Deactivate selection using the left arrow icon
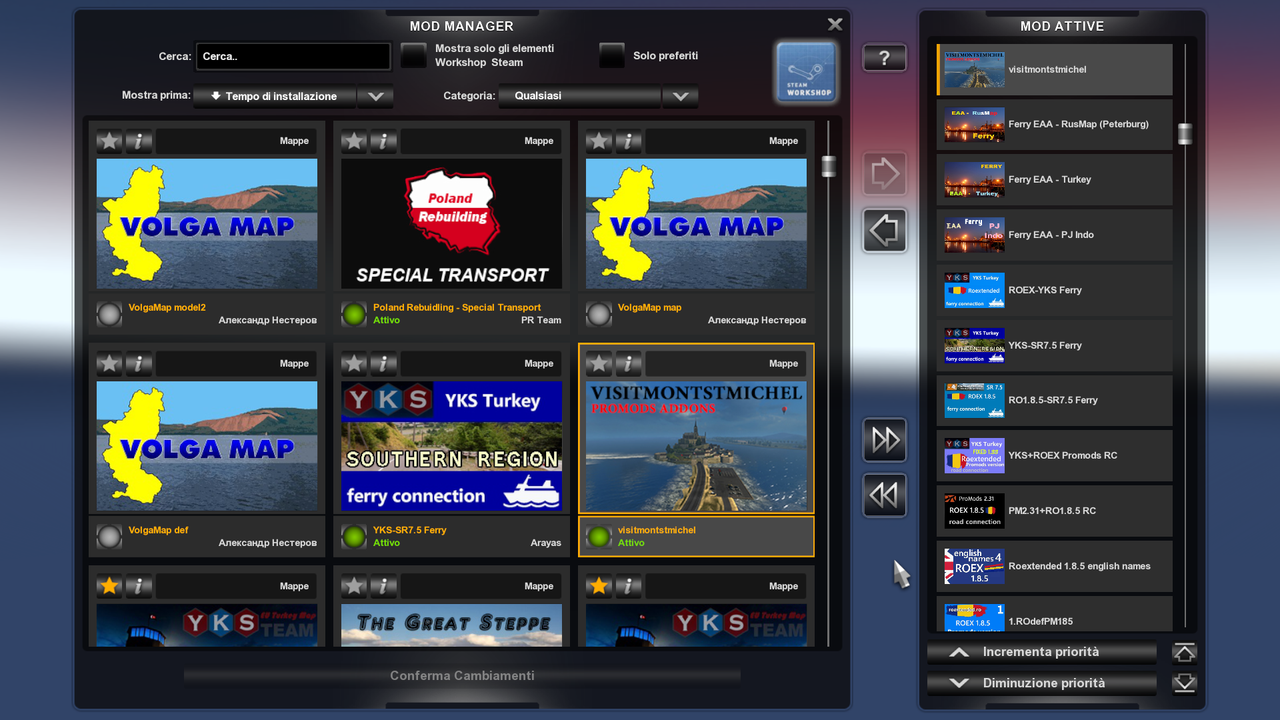The image size is (1280, 720). coord(884,230)
